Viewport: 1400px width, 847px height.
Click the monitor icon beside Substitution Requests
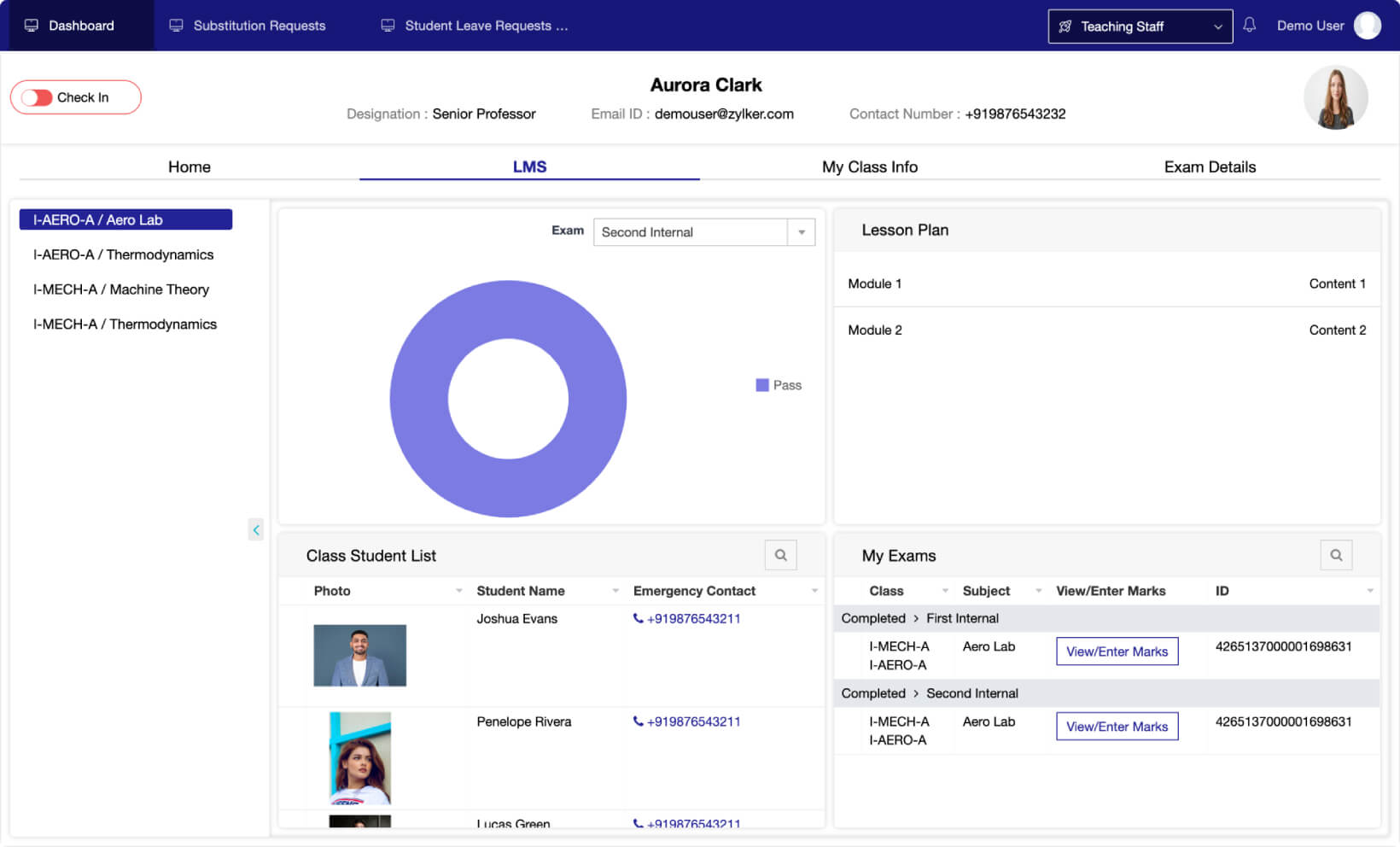(x=176, y=25)
